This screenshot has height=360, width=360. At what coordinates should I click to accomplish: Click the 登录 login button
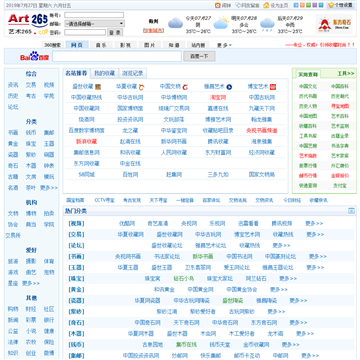pos(115,32)
